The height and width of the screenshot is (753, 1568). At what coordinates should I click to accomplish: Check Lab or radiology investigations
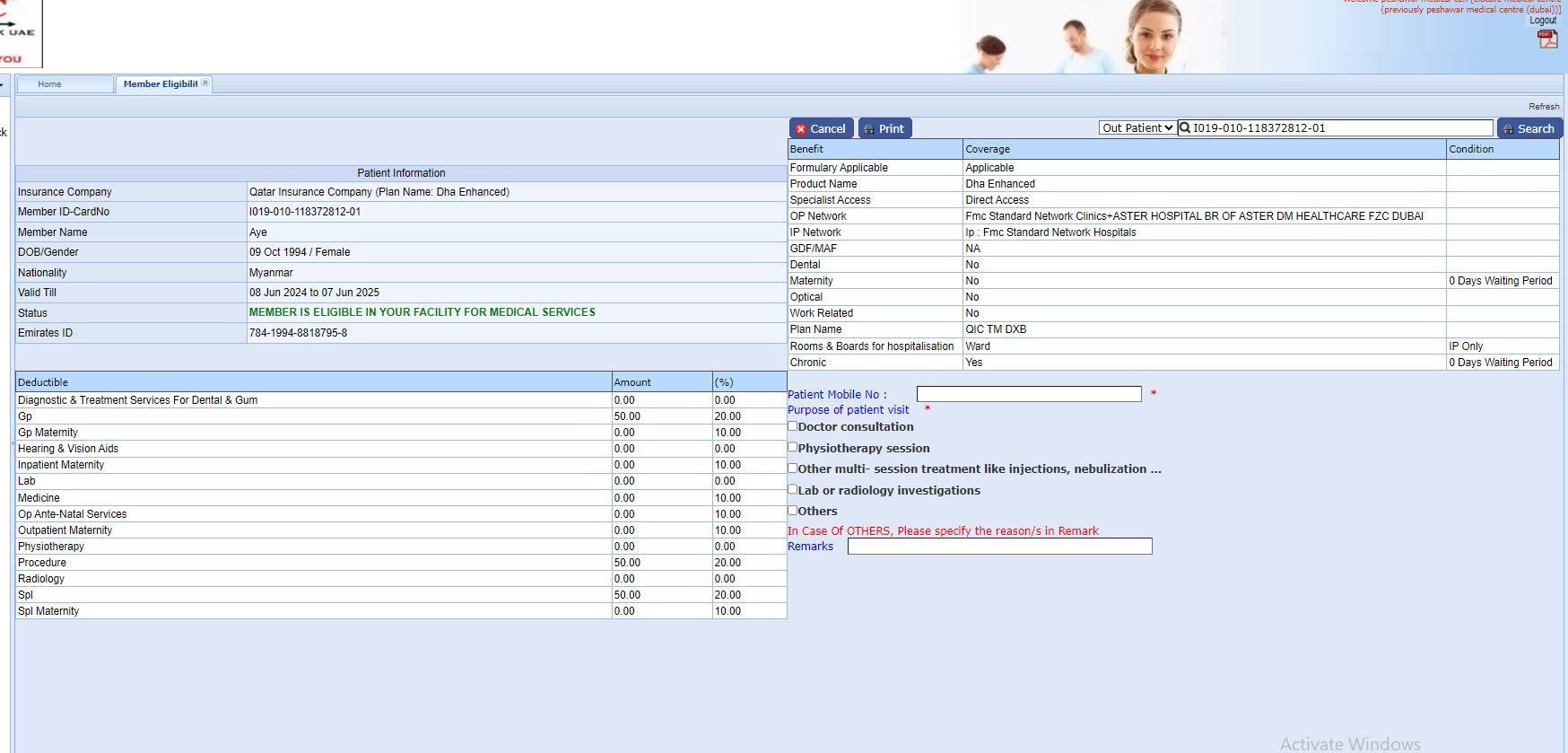tap(793, 489)
